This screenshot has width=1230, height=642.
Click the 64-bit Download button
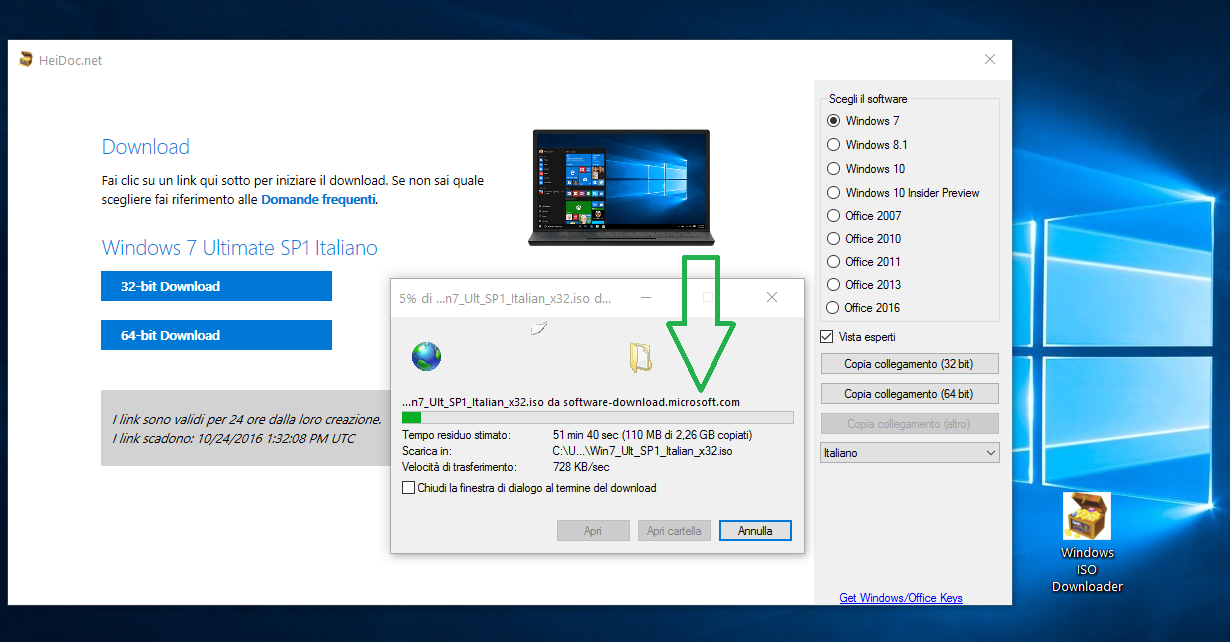click(216, 335)
